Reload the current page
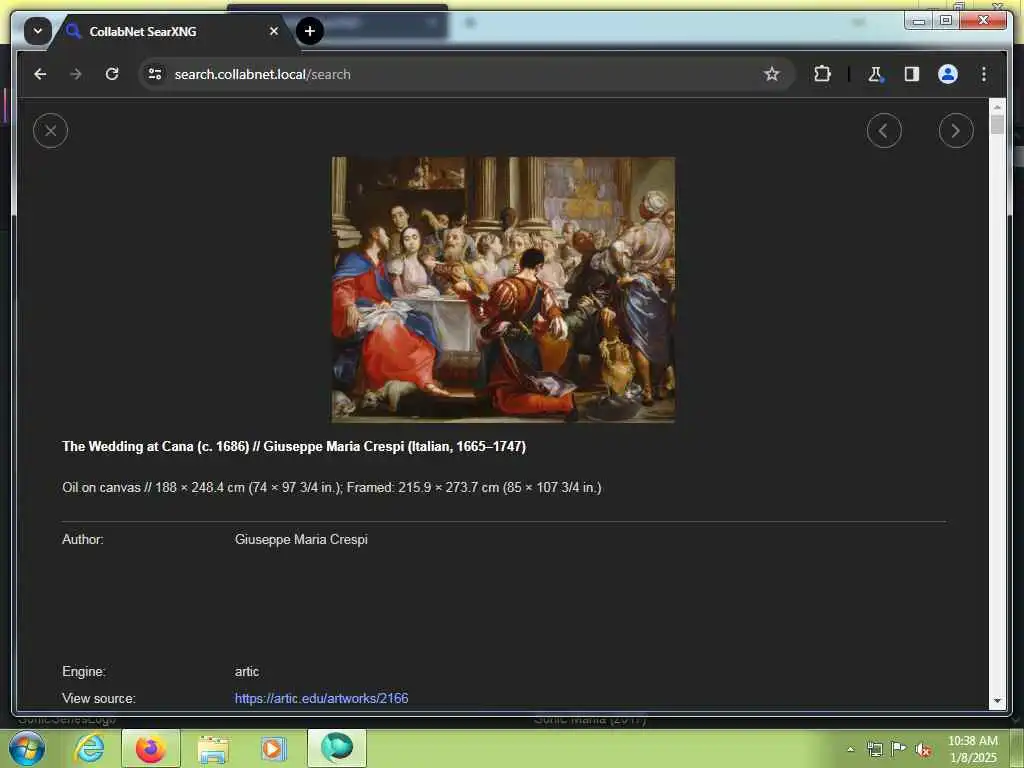 click(x=112, y=74)
